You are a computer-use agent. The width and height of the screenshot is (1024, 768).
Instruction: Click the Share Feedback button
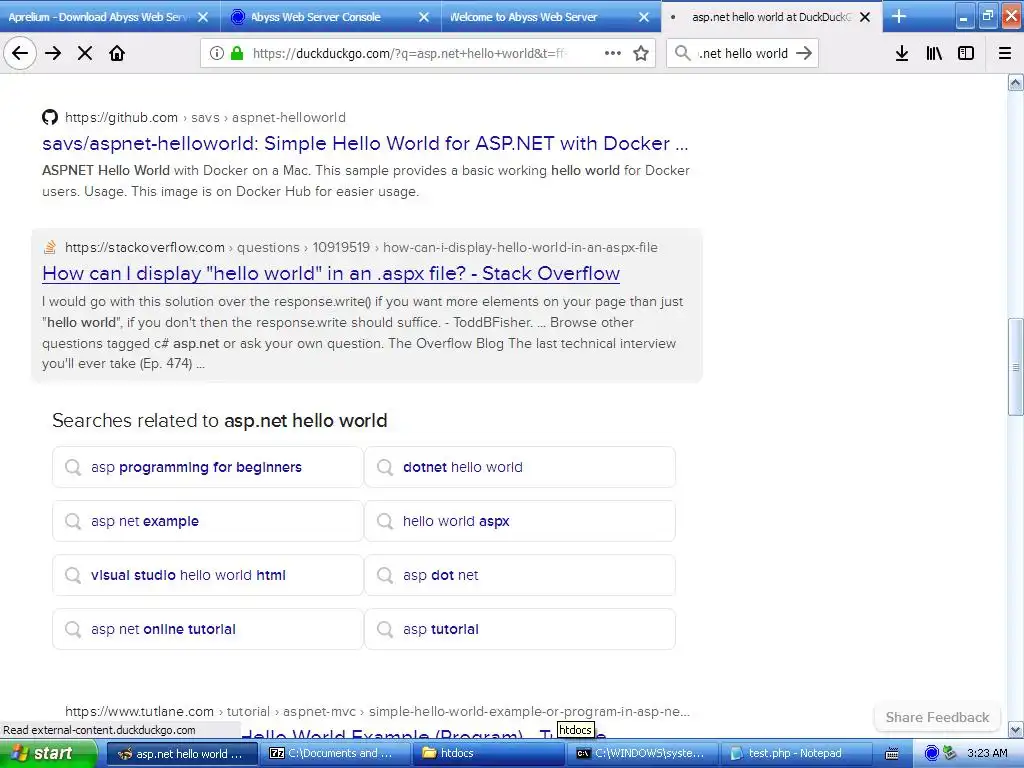click(x=937, y=717)
